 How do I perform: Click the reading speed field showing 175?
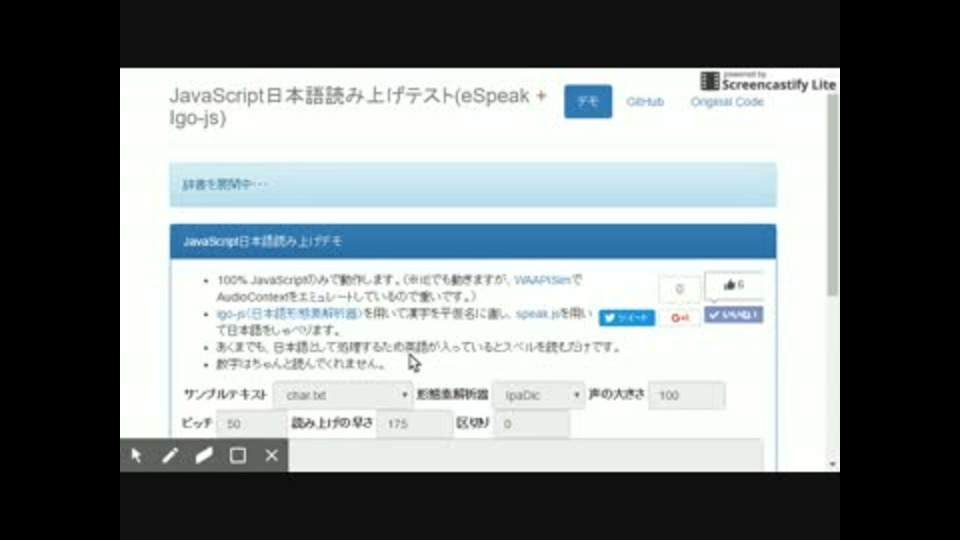tap(414, 424)
